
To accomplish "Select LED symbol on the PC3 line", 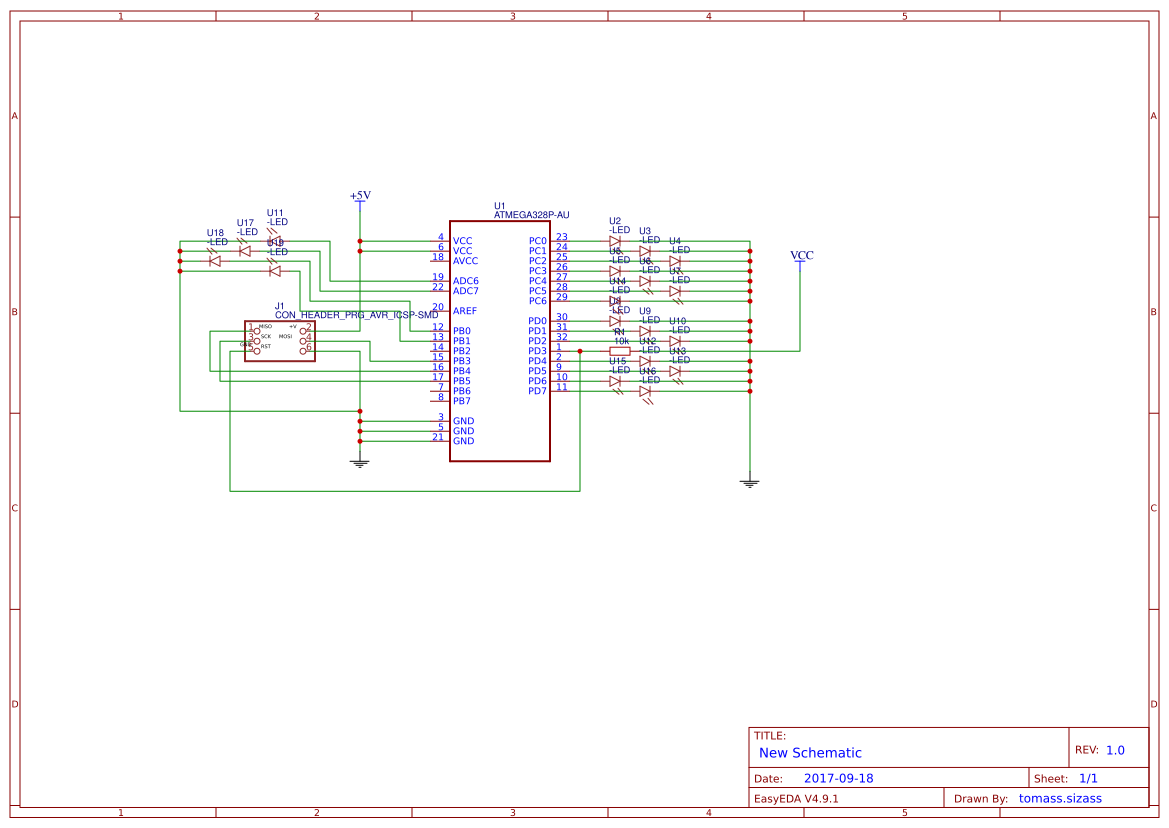I will click(615, 272).
